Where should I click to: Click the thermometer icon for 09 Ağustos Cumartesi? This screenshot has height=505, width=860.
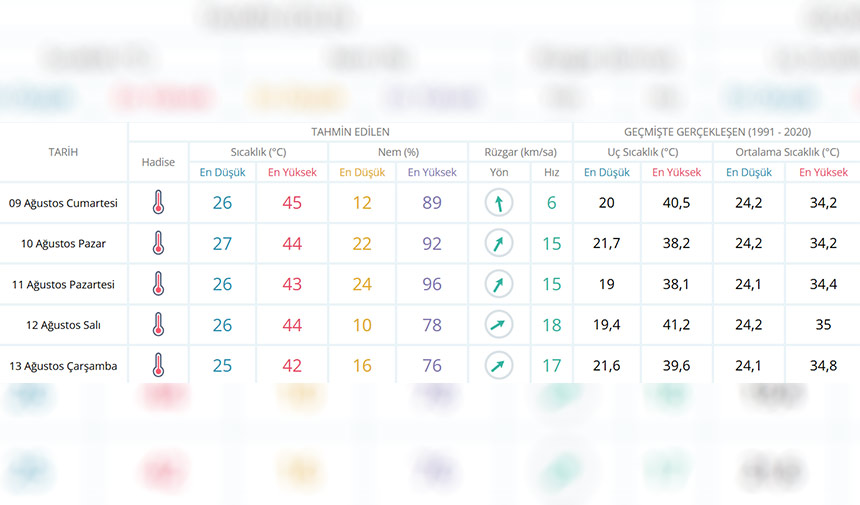pyautogui.click(x=158, y=203)
